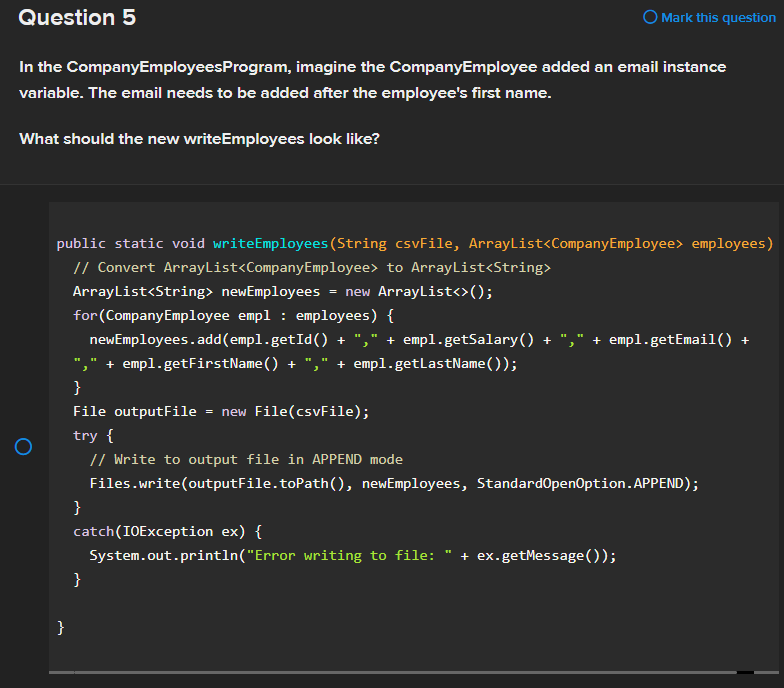
Task: Click the 'empl.getFirstName()' continuation line
Action: click(x=295, y=364)
